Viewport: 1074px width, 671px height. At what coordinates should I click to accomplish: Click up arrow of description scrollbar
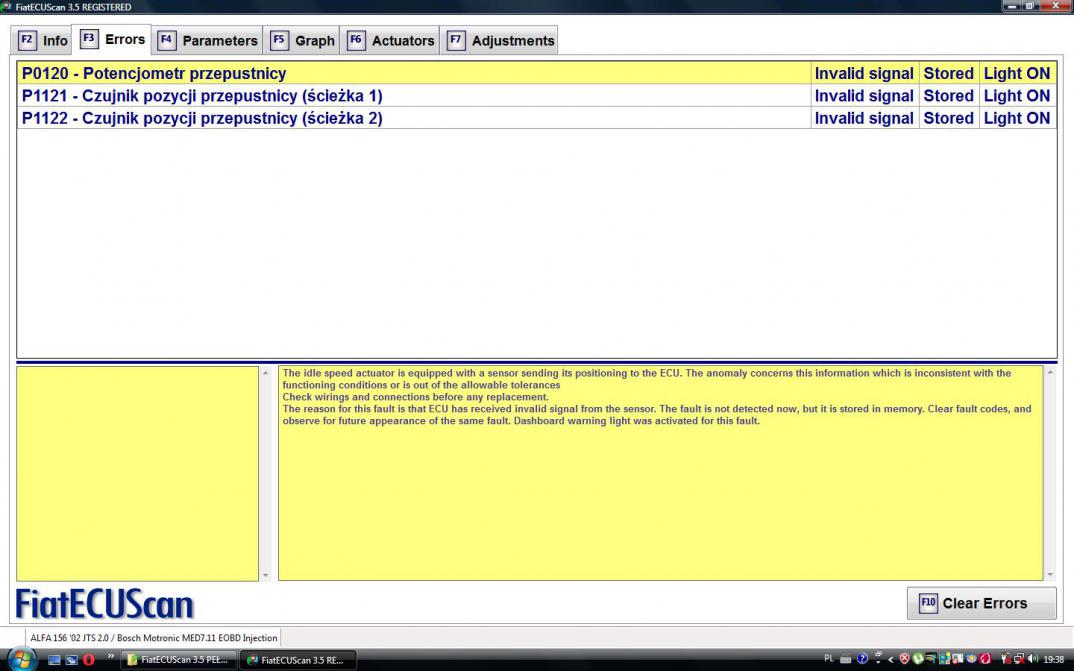click(x=1050, y=373)
